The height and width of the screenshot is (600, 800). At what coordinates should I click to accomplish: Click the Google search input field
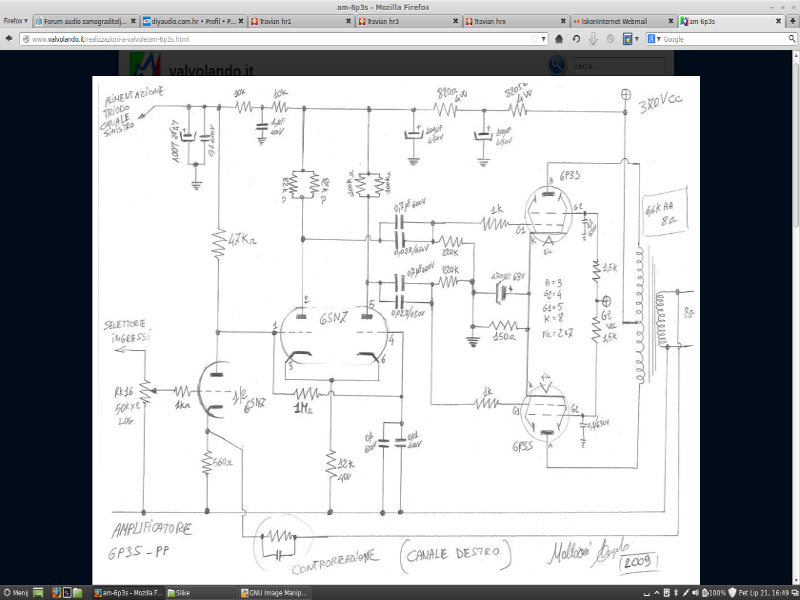click(x=722, y=39)
